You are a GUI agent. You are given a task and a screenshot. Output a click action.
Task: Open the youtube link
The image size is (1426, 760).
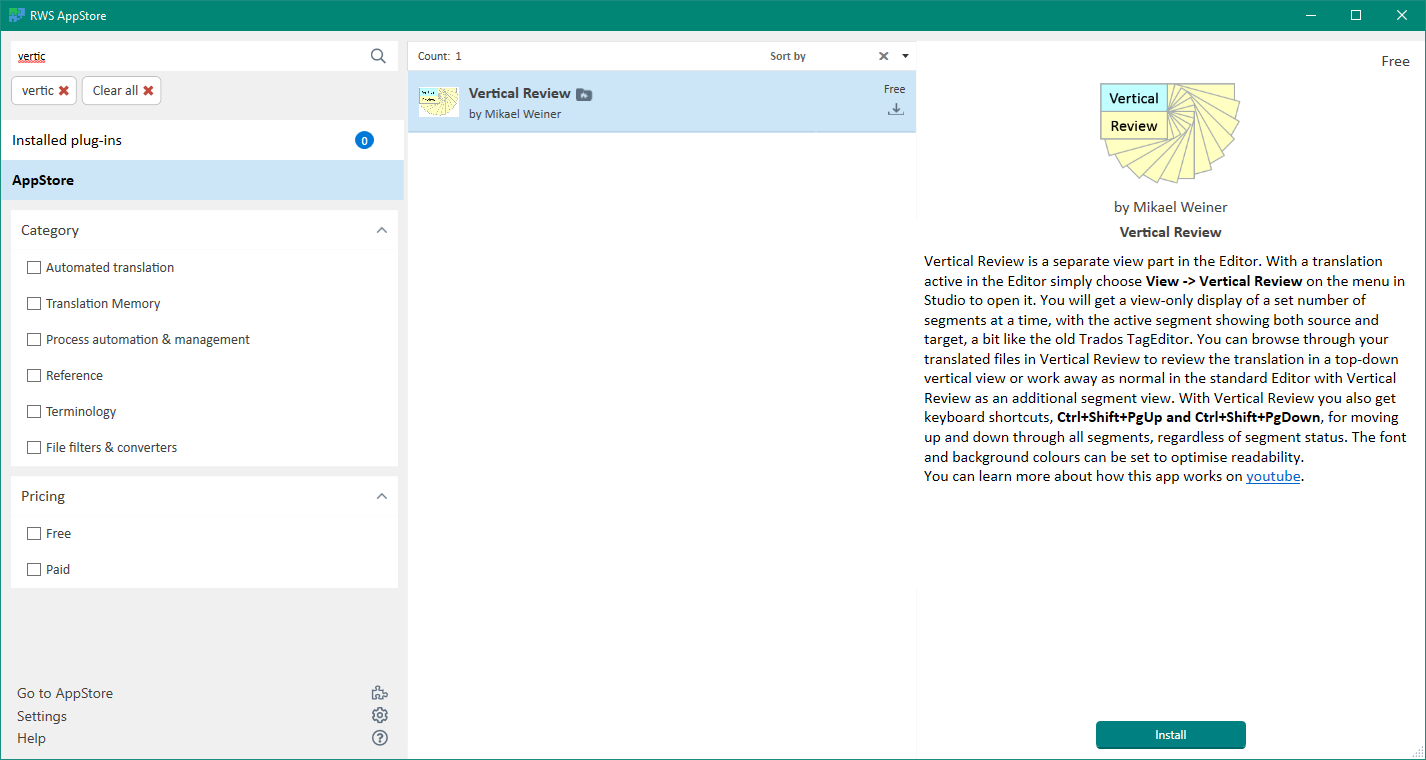point(1273,476)
